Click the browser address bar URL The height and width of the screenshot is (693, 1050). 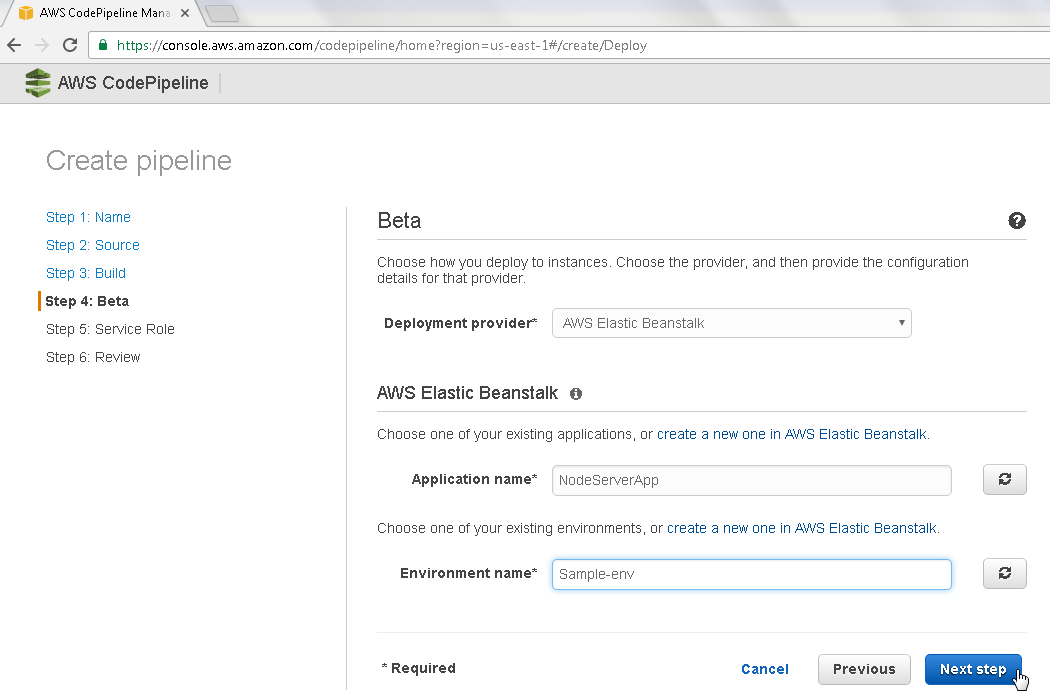[382, 46]
